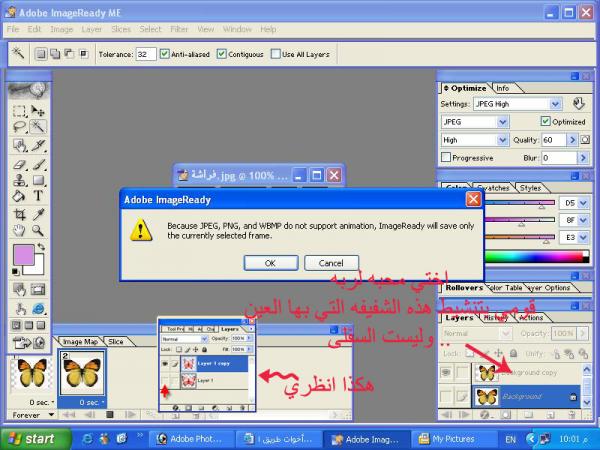
Task: Reset to default black and white colors
Action: click(16, 272)
